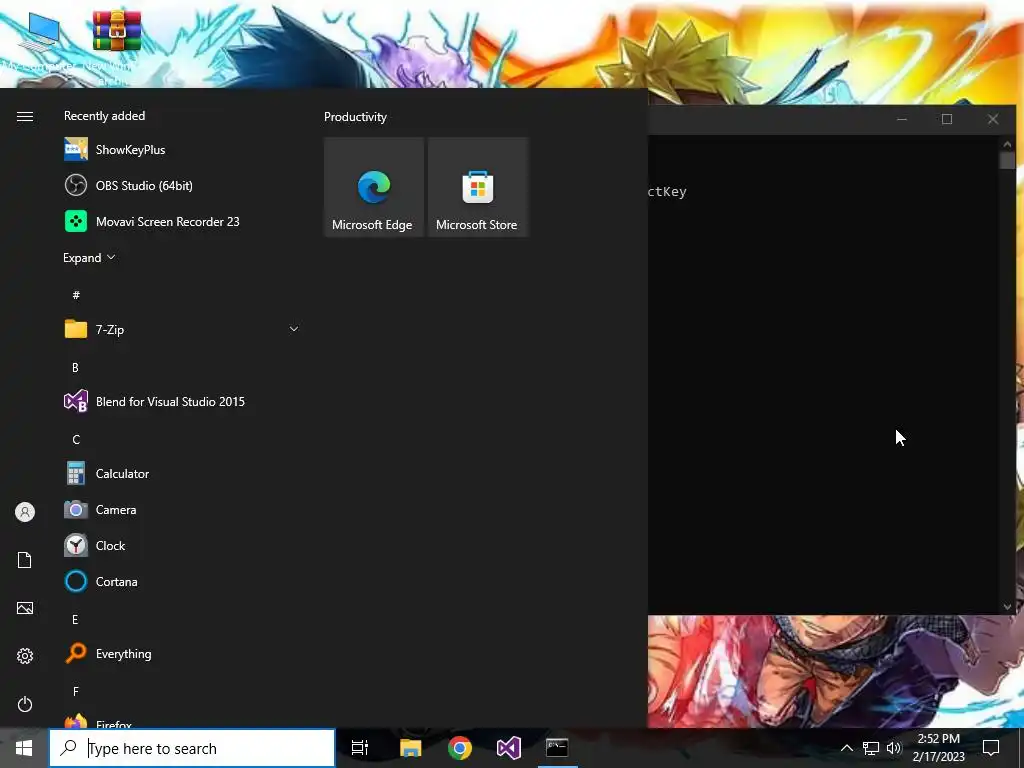Open Task View on taskbar
1024x768 pixels.
click(x=360, y=748)
